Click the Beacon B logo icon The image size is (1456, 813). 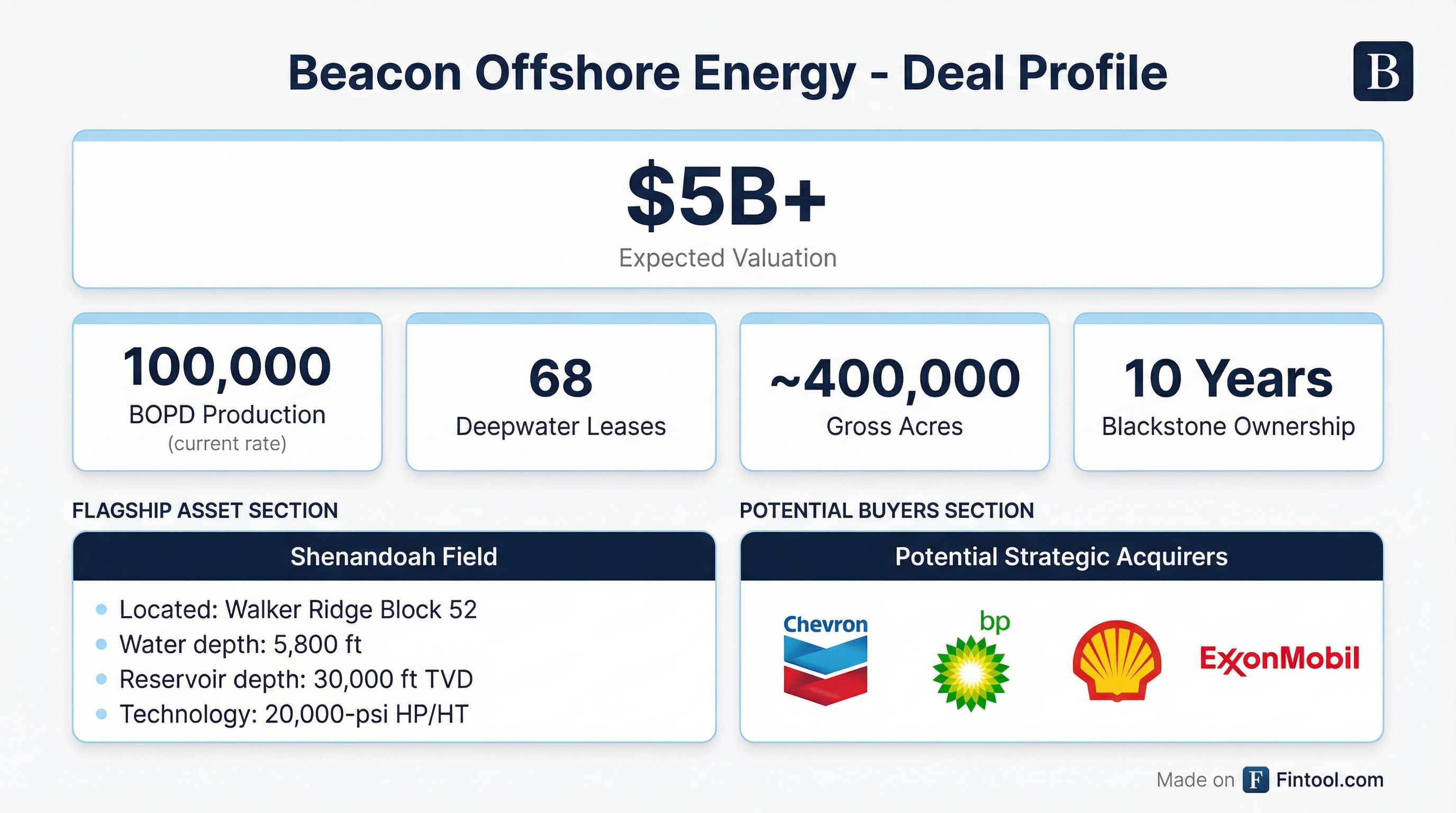click(x=1382, y=71)
